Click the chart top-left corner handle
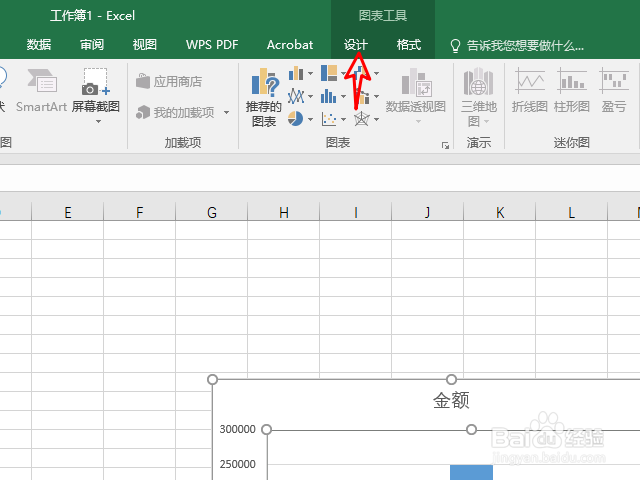The width and height of the screenshot is (640, 480). (x=212, y=380)
